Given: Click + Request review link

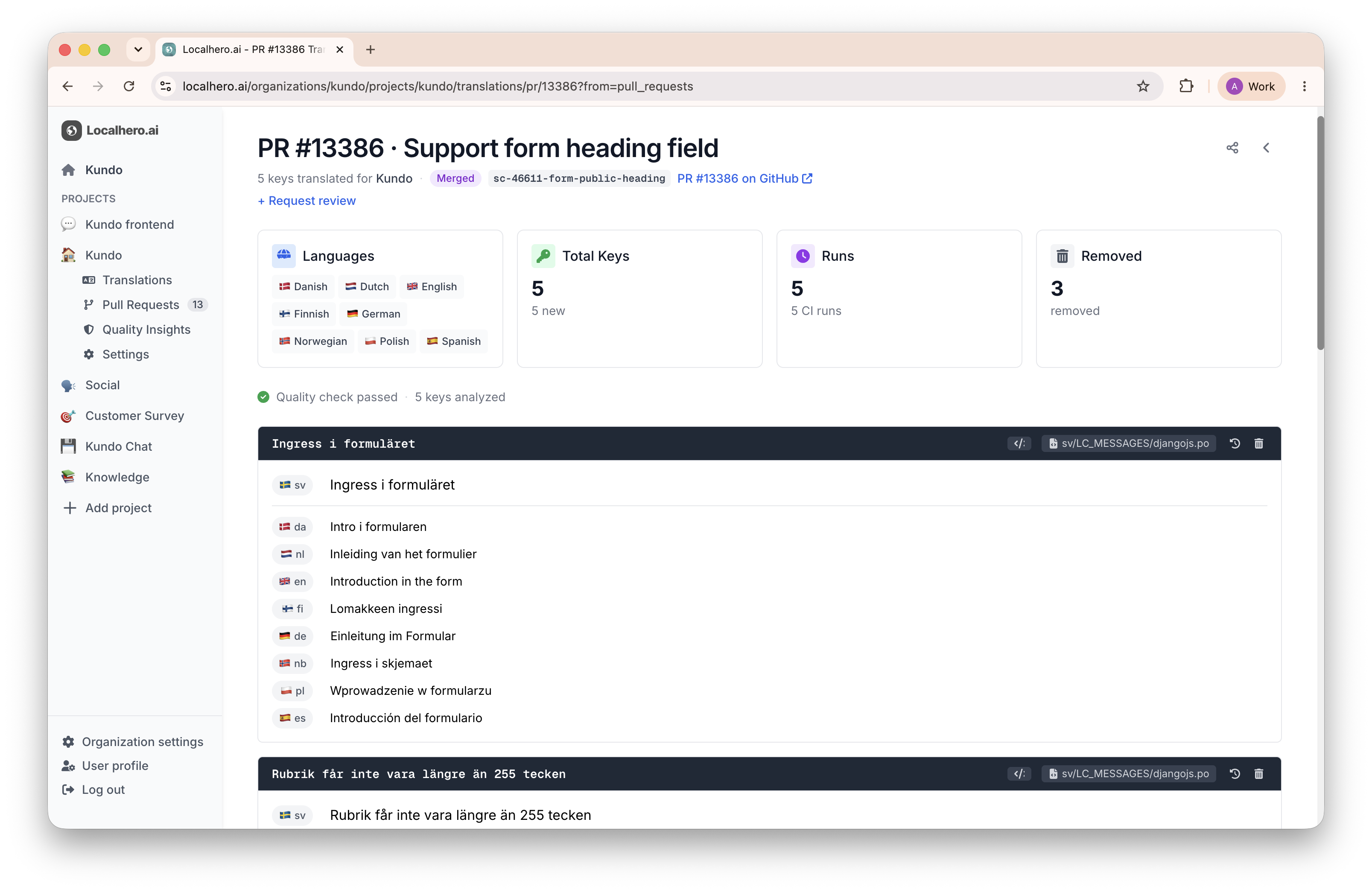Looking at the screenshot, I should pyautogui.click(x=307, y=201).
